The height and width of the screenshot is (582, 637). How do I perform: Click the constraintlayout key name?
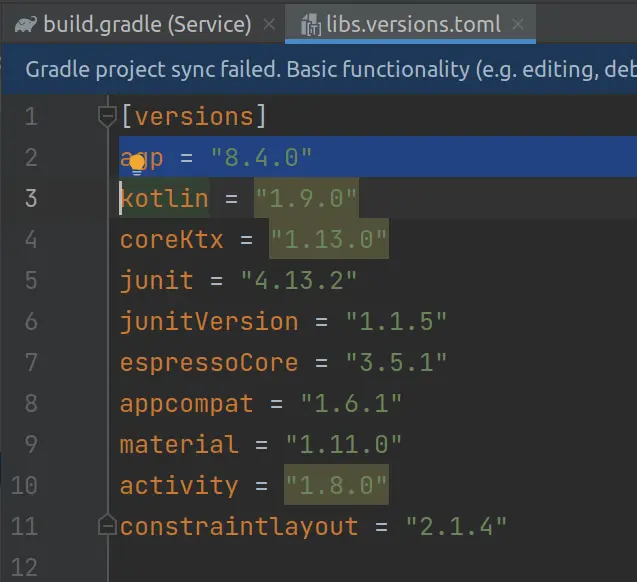(239, 527)
